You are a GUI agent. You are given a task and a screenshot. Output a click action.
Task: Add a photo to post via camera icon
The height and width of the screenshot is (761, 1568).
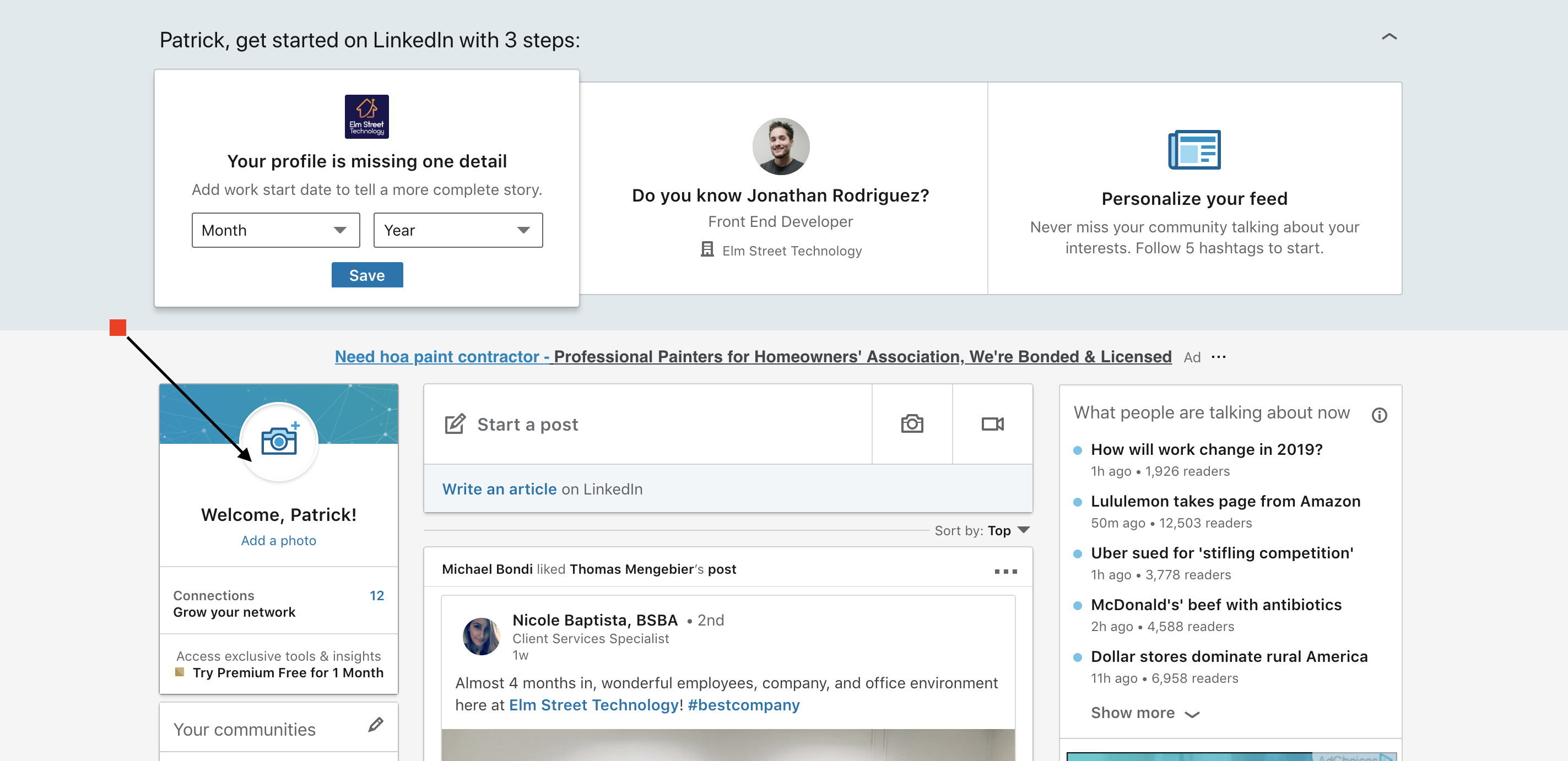coord(912,424)
